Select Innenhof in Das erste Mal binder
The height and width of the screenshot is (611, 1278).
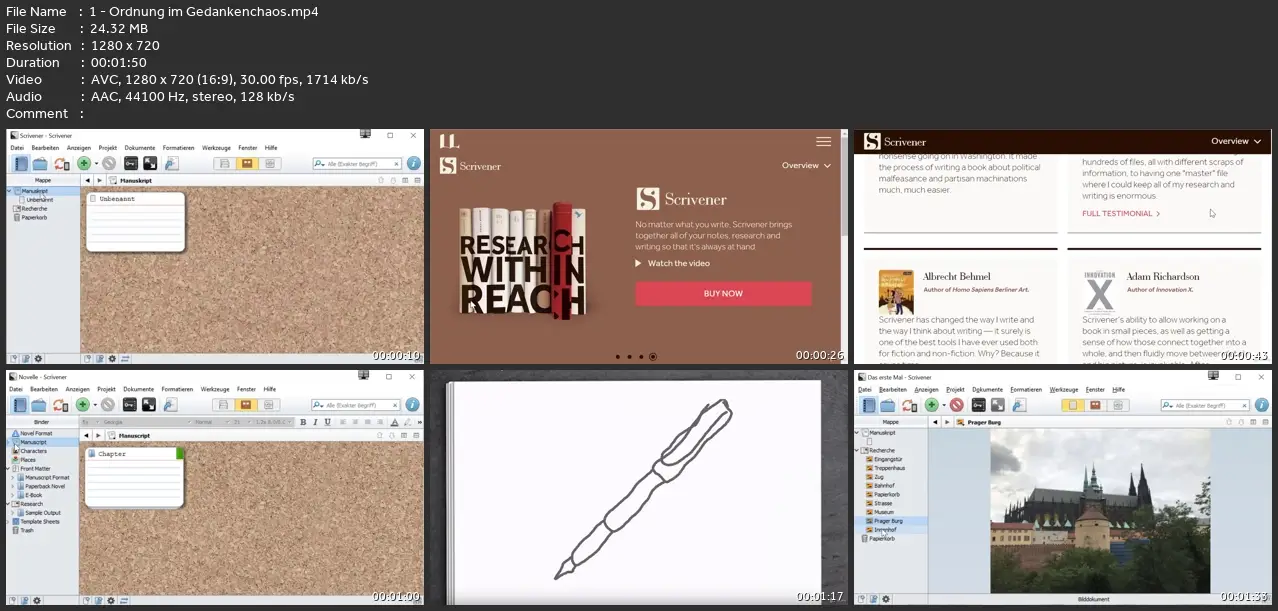886,529
